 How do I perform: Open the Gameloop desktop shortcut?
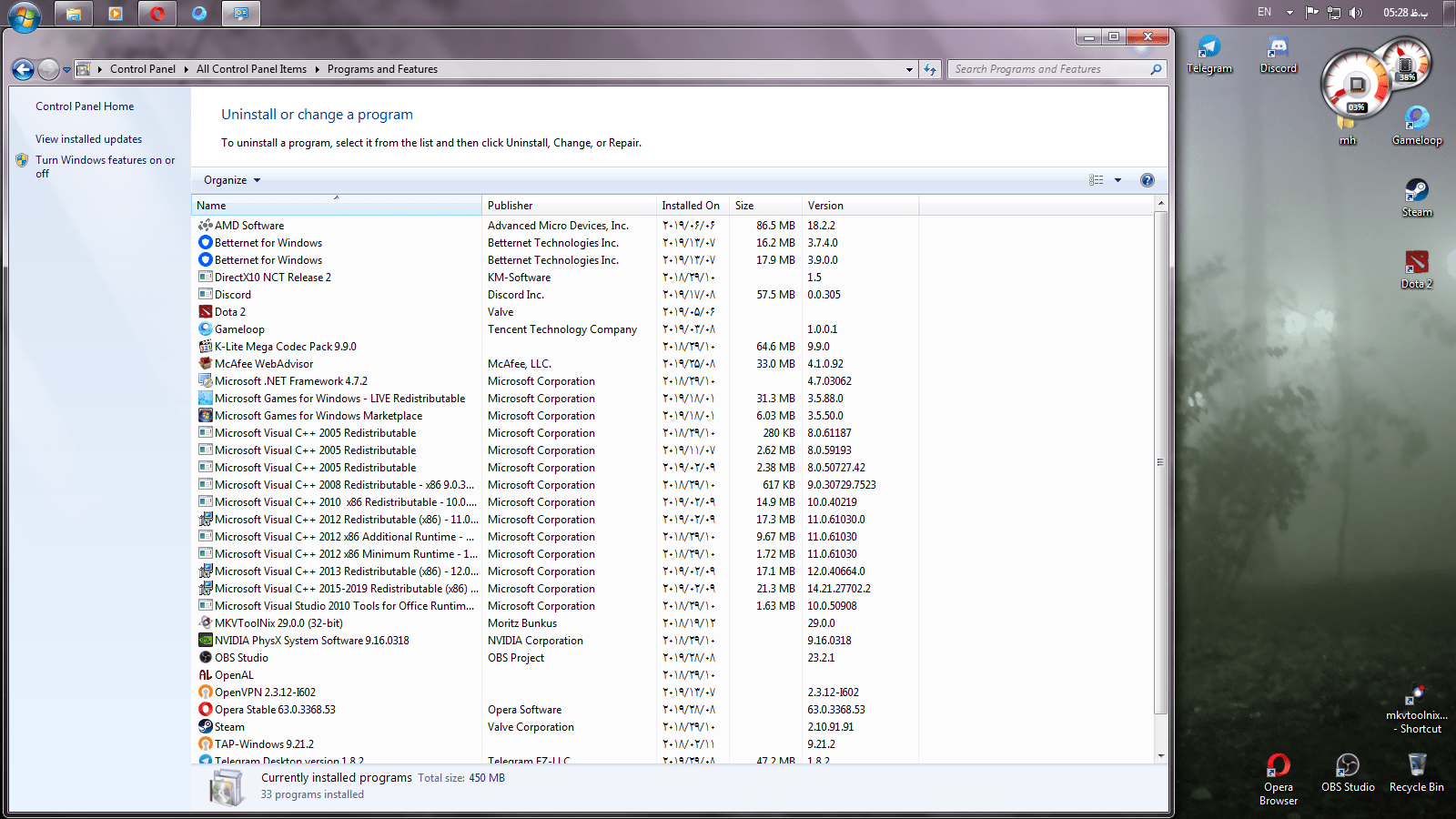(1417, 126)
